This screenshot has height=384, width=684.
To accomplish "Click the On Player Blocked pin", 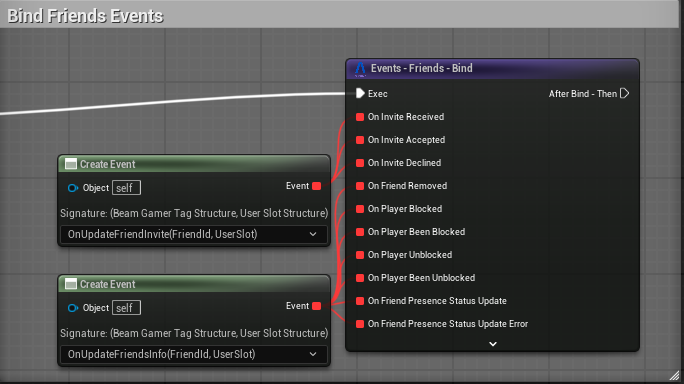I will click(x=360, y=209).
